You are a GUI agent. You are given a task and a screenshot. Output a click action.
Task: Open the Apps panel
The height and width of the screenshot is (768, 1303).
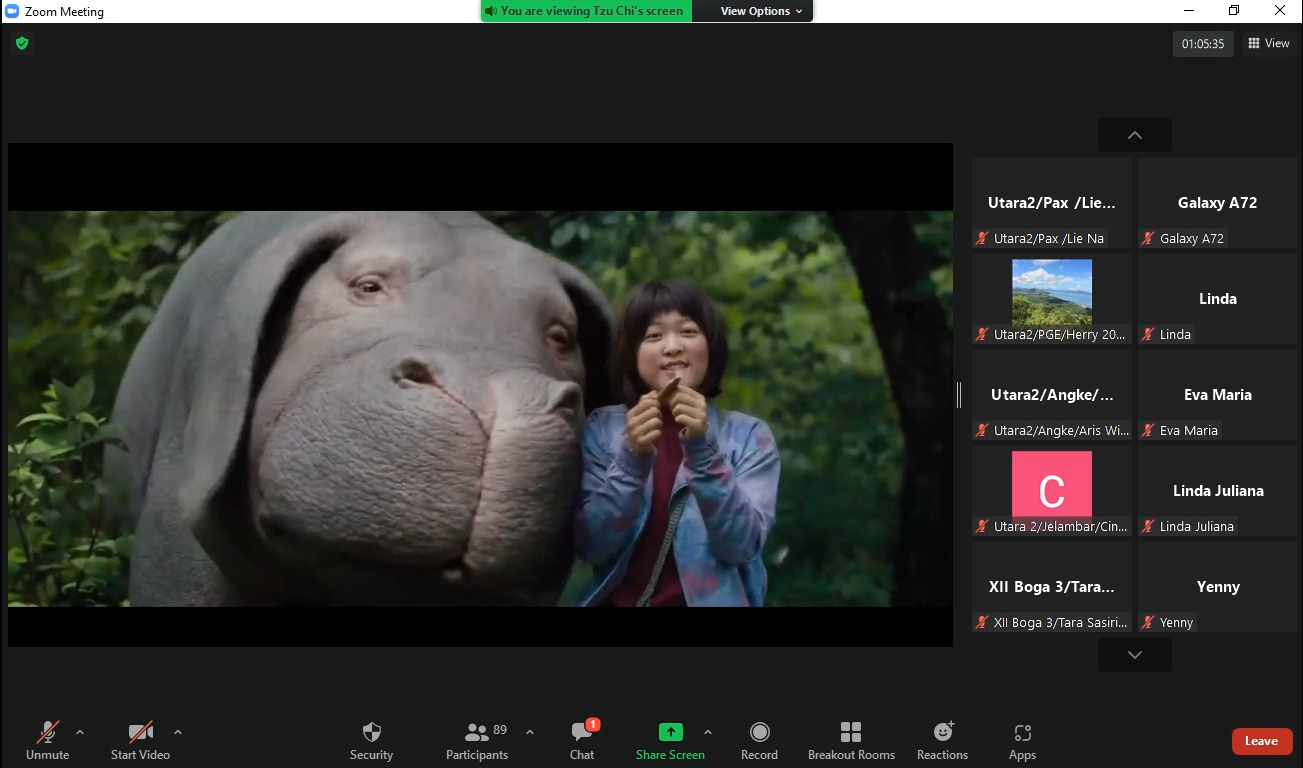(1022, 741)
